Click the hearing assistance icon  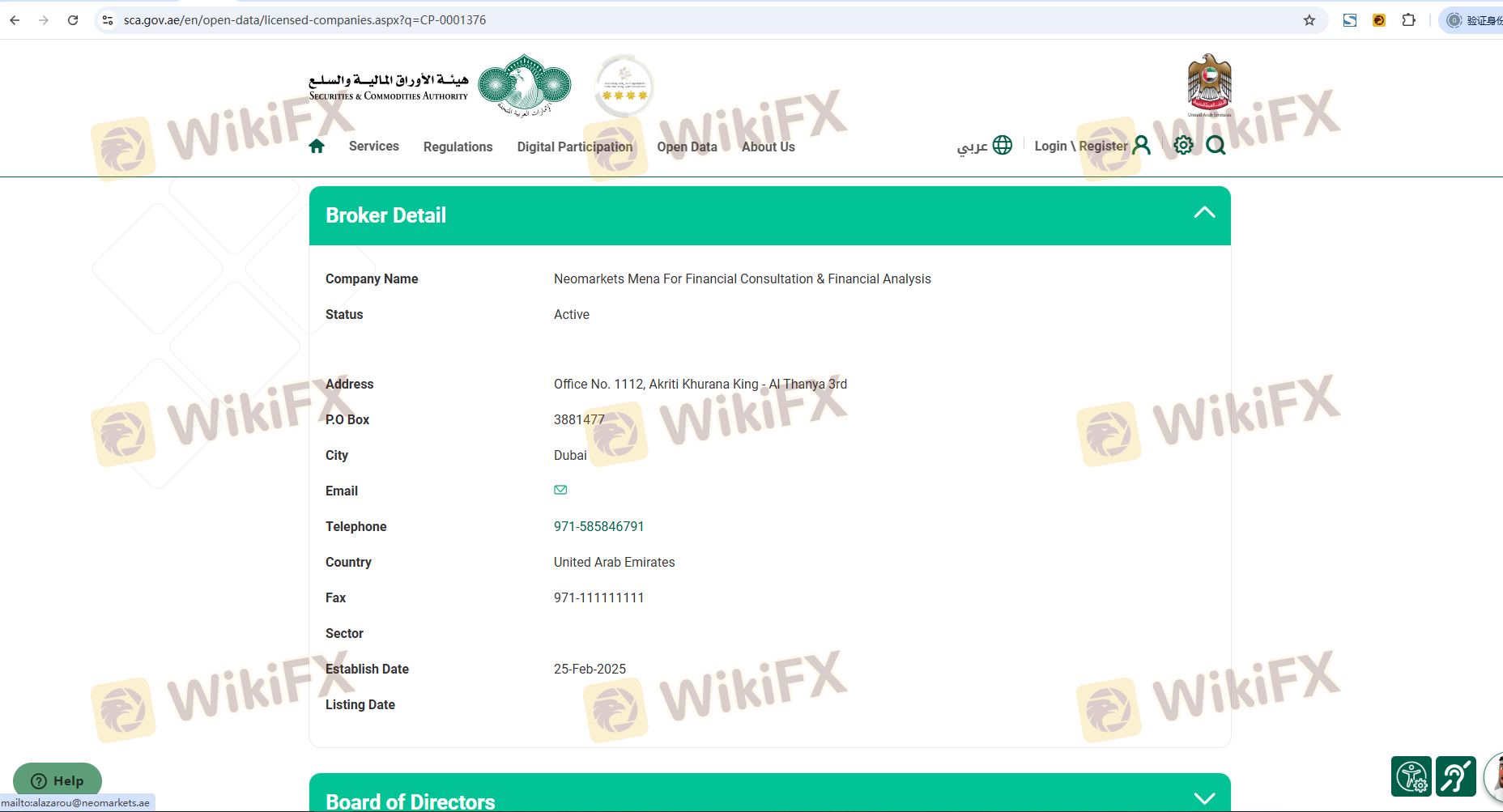(x=1455, y=776)
